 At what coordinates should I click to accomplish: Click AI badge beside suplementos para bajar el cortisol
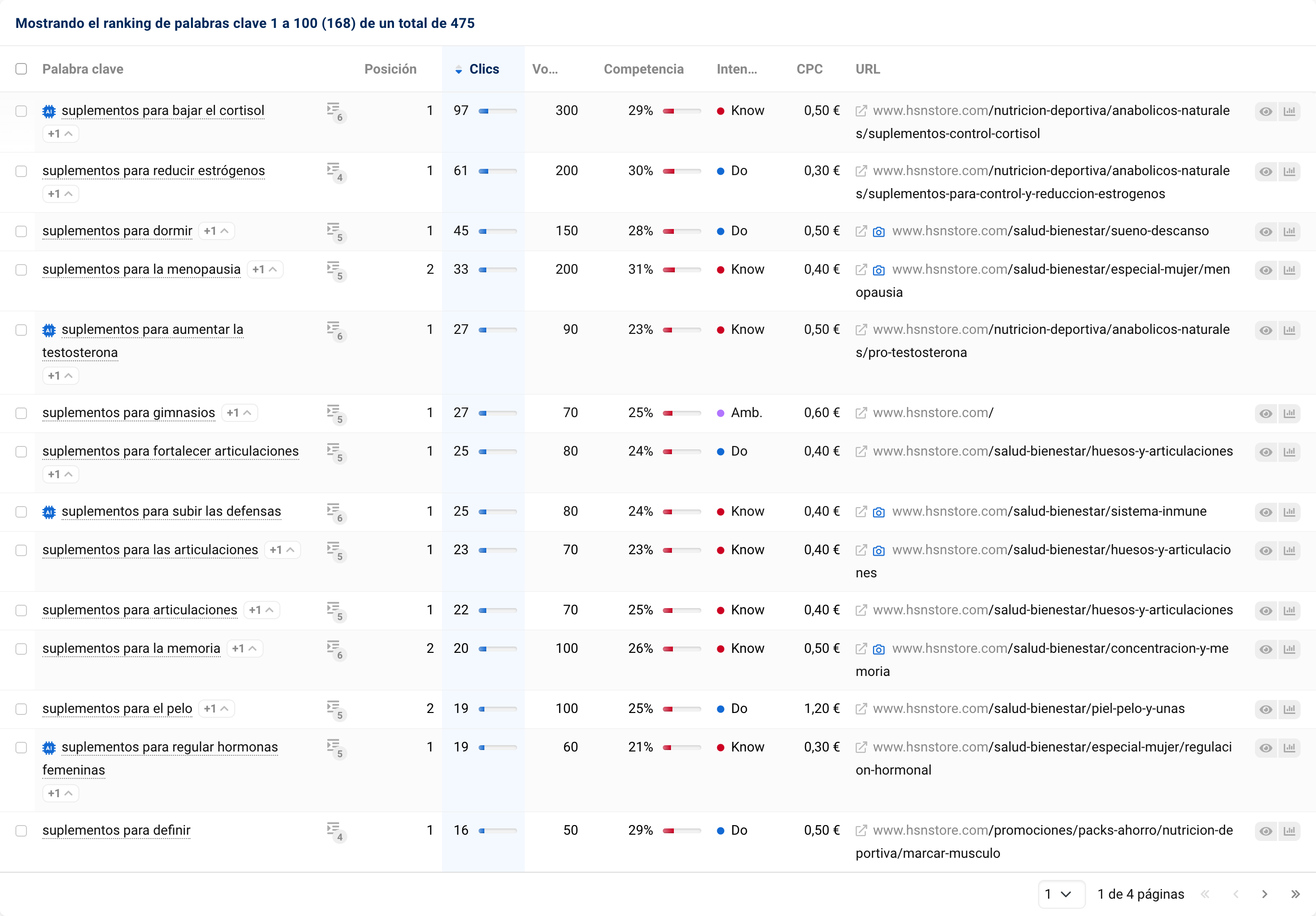[49, 111]
